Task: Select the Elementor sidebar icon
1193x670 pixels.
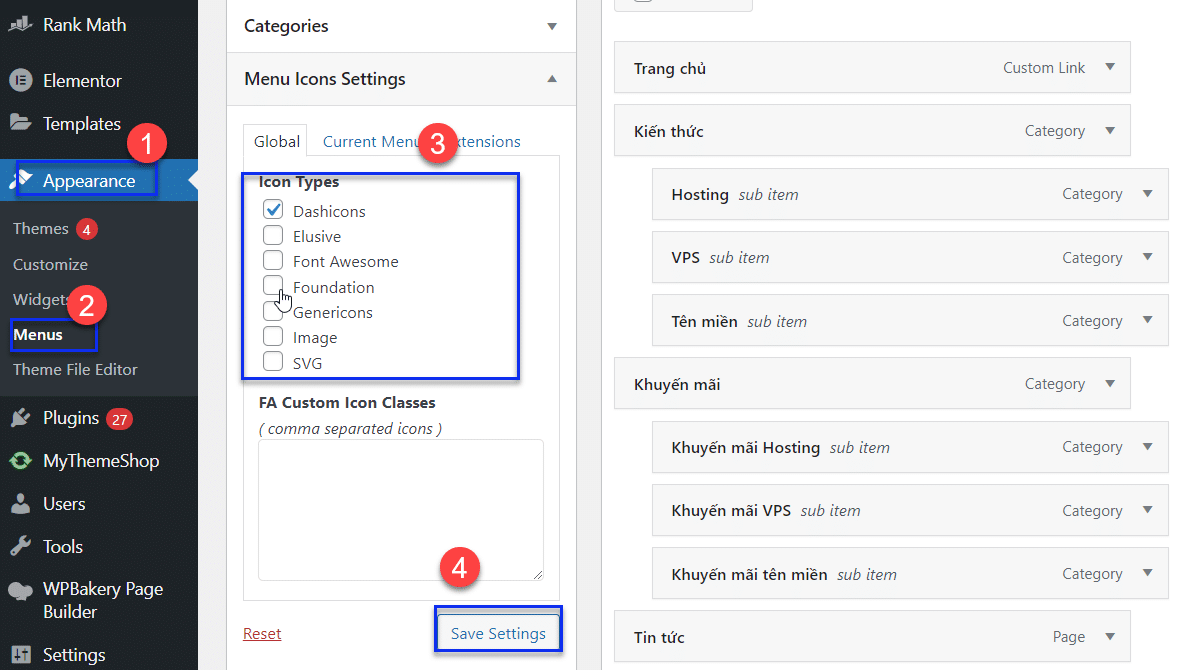Action: [18, 80]
